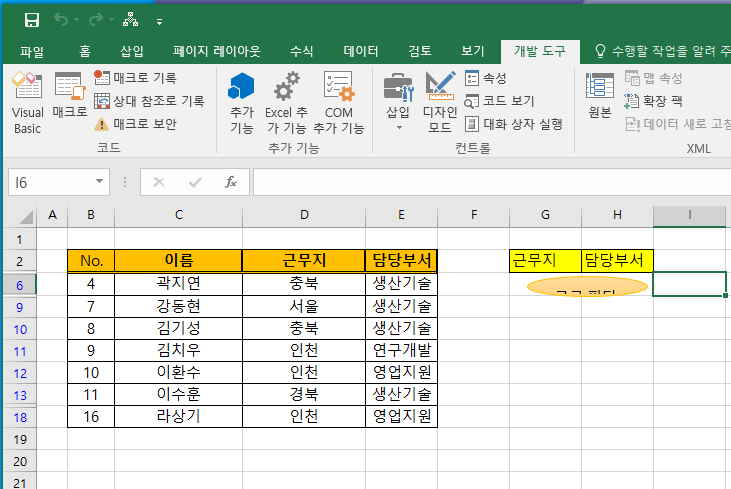731x489 pixels.
Task: Open COM 추가 기능 dialog
Action: (x=338, y=103)
